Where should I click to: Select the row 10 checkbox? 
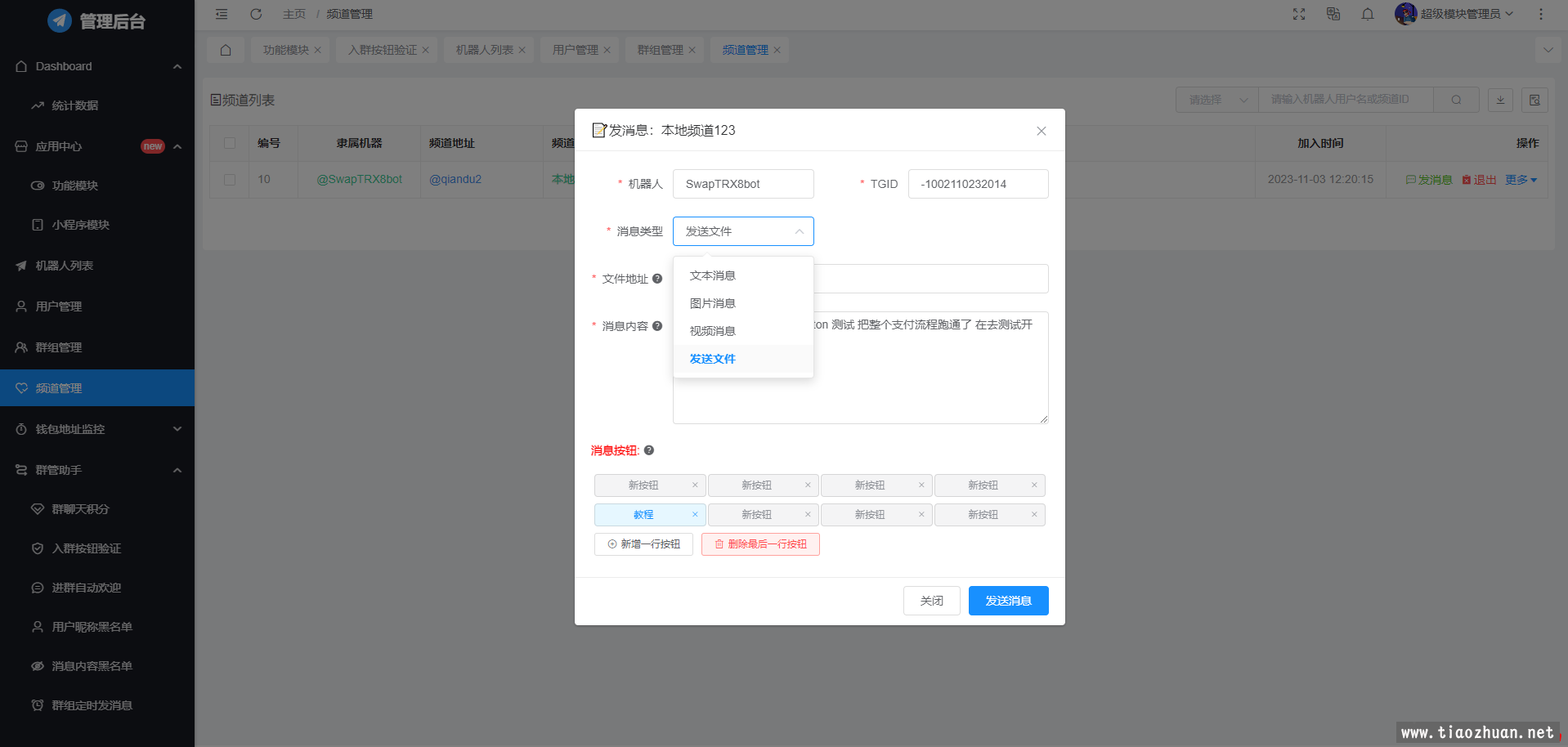click(x=230, y=180)
